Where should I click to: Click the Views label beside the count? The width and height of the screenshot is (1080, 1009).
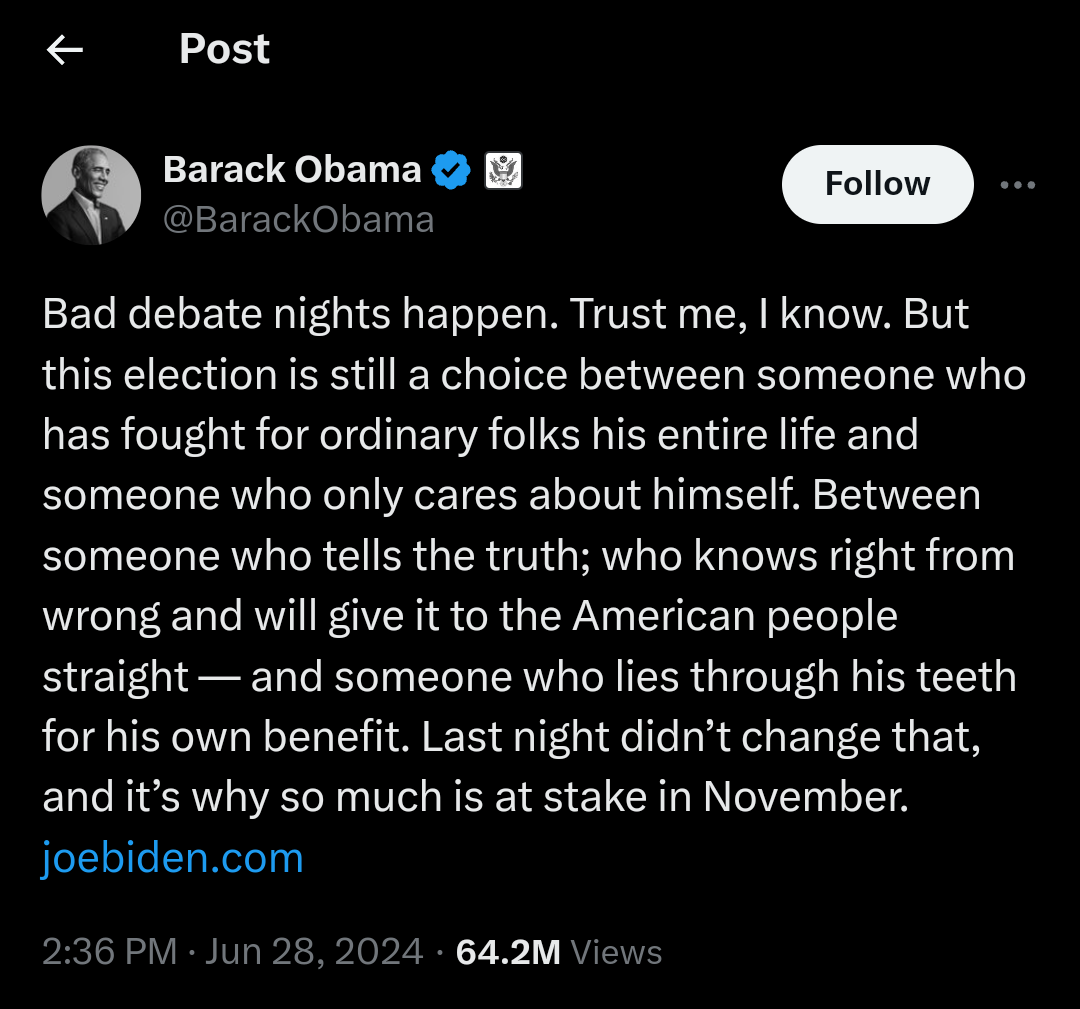pyautogui.click(x=616, y=952)
